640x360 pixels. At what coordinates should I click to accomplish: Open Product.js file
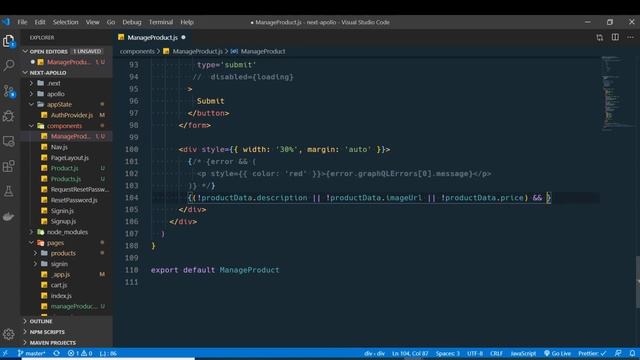pyautogui.click(x=64, y=168)
